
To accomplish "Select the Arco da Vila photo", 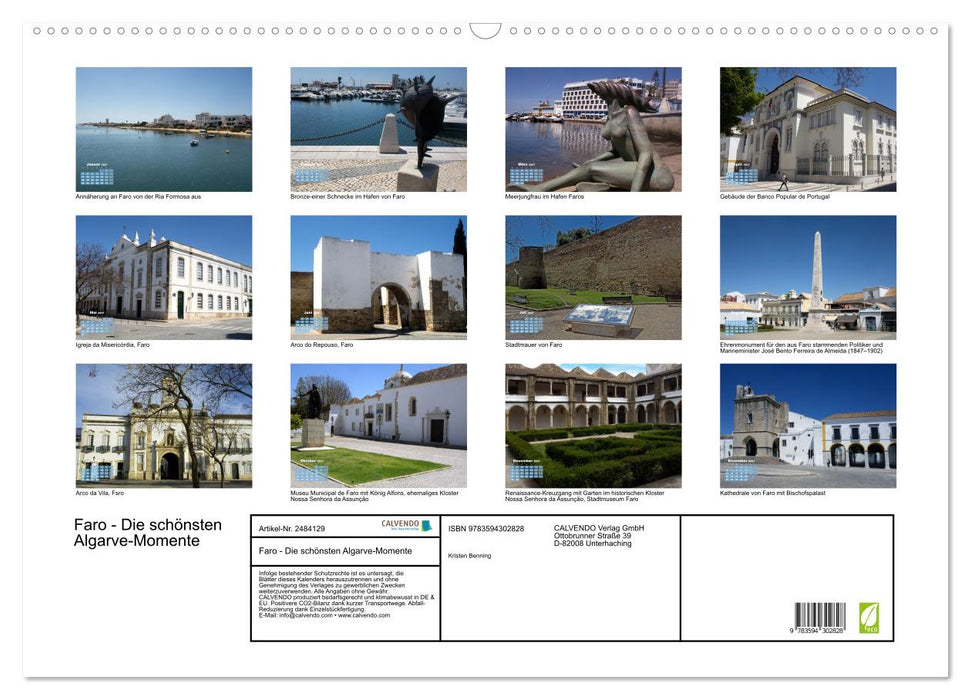I will [x=163, y=426].
